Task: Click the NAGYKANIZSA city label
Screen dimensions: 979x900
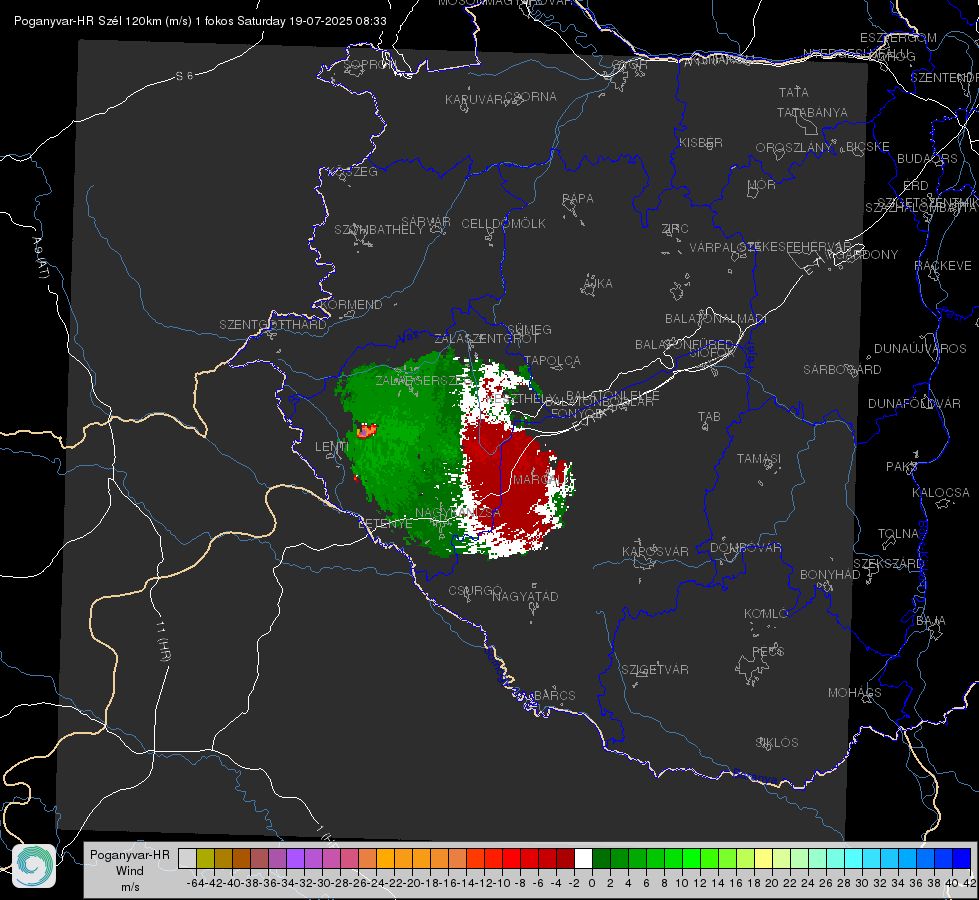Action: (x=458, y=513)
